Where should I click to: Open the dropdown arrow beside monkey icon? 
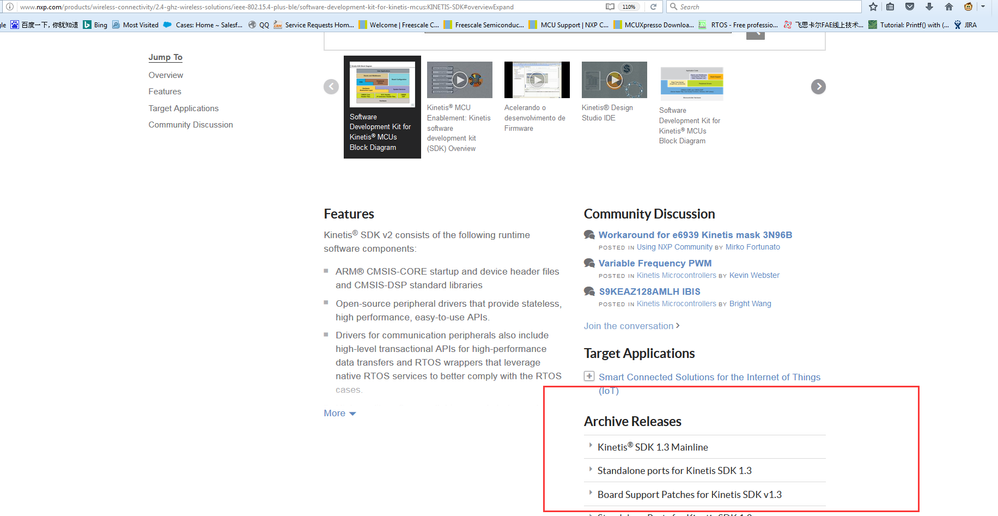pyautogui.click(x=983, y=6)
